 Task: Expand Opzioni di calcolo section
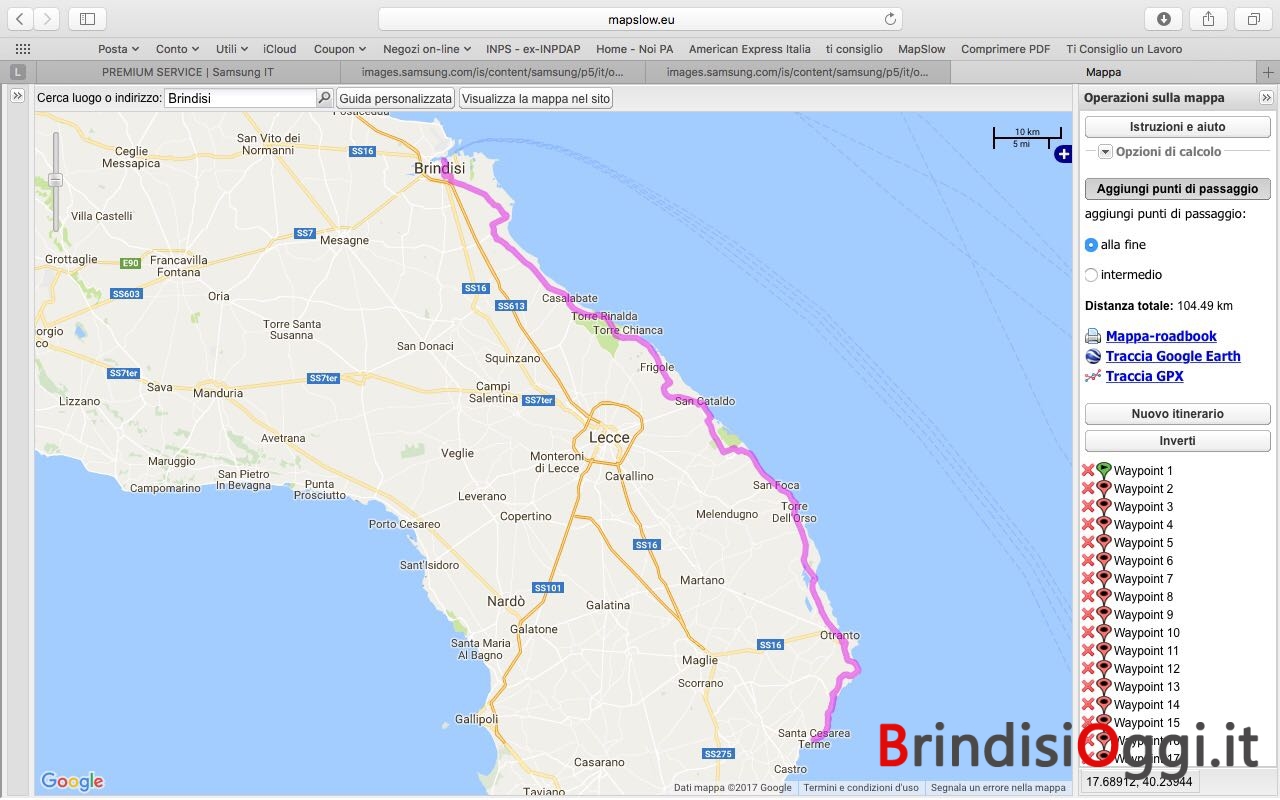[x=1105, y=152]
